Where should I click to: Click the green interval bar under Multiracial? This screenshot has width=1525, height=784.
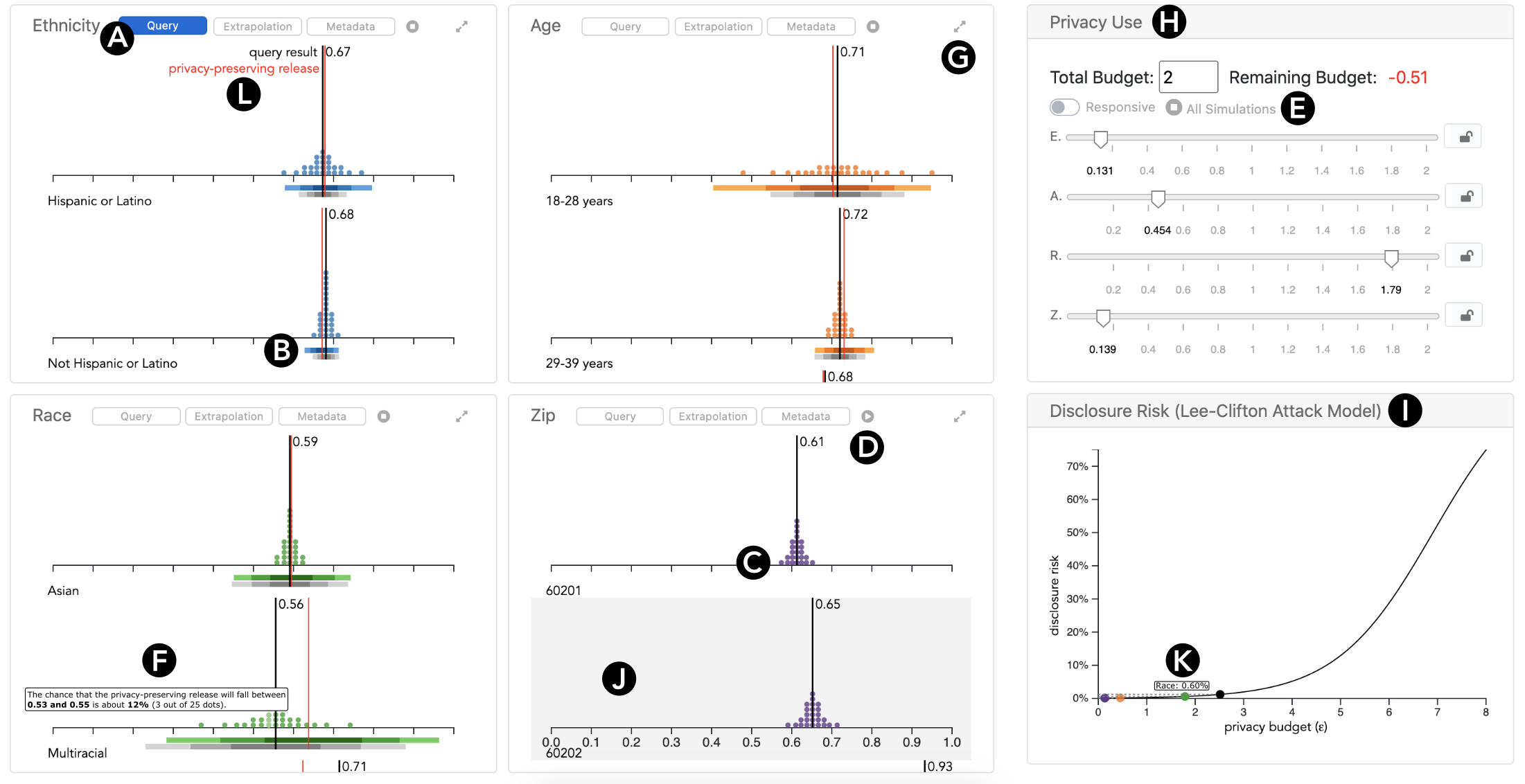tap(303, 740)
